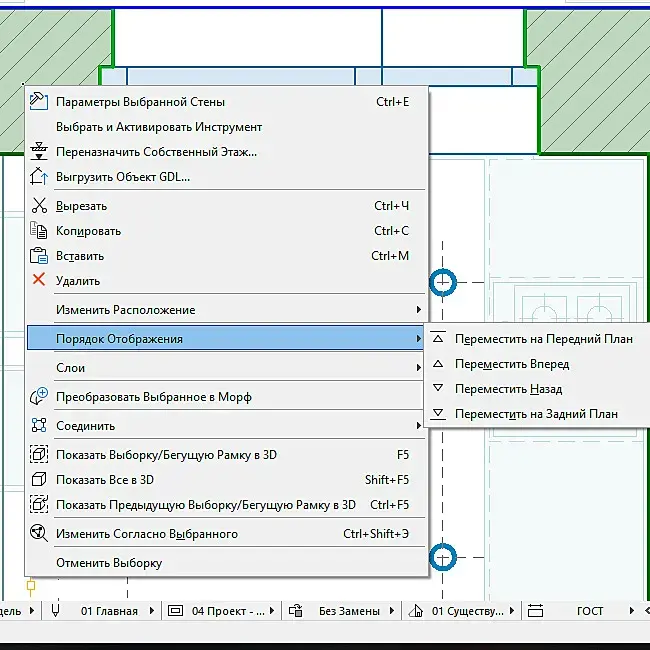The width and height of the screenshot is (650, 650).
Task: Click the Преобразовать Выбранное в Морф icon
Action: coord(39,396)
